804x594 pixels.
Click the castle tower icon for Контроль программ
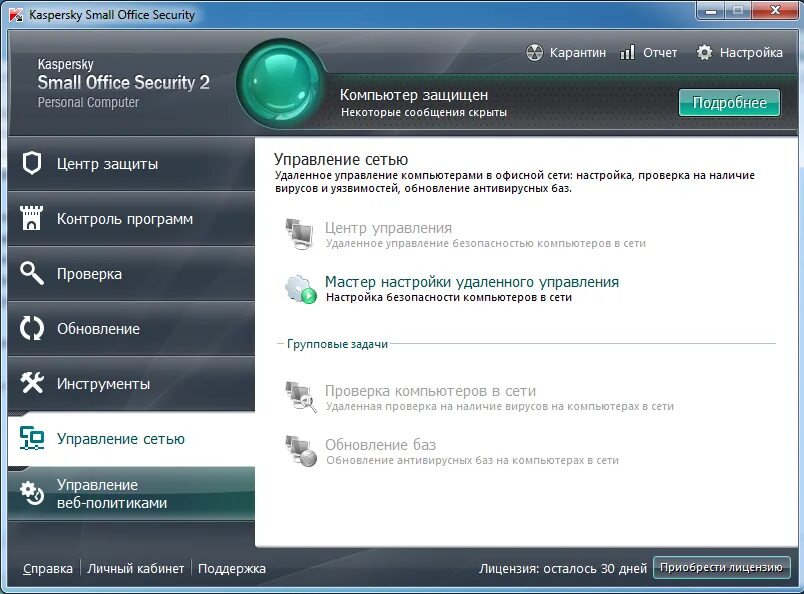(x=31, y=218)
